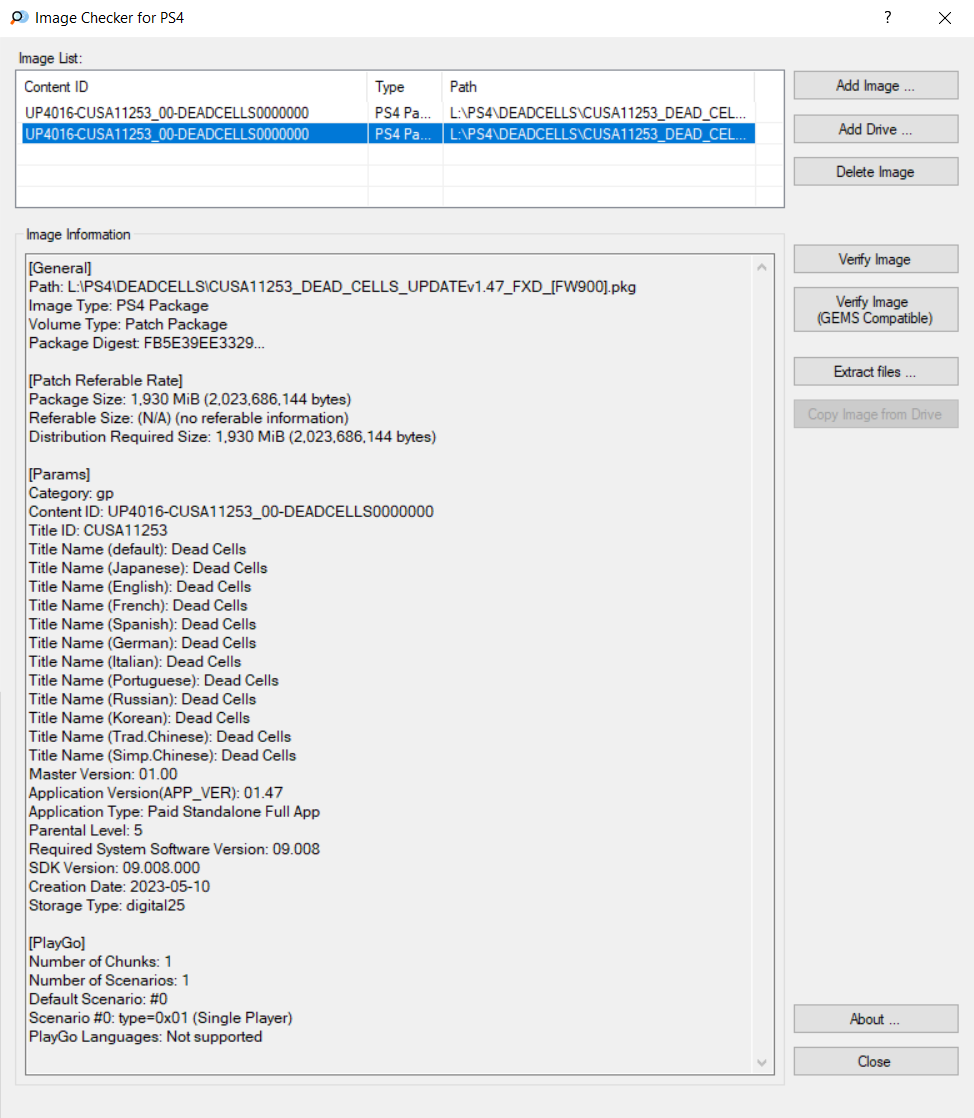The image size is (974, 1118).
Task: Click Title Name (English): Dead Cells
Action: coord(140,587)
